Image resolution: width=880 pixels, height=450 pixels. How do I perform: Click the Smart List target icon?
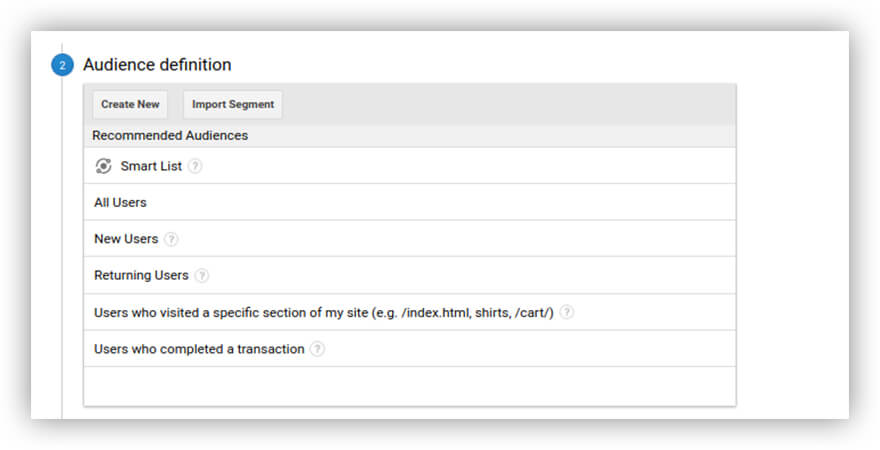pos(103,167)
